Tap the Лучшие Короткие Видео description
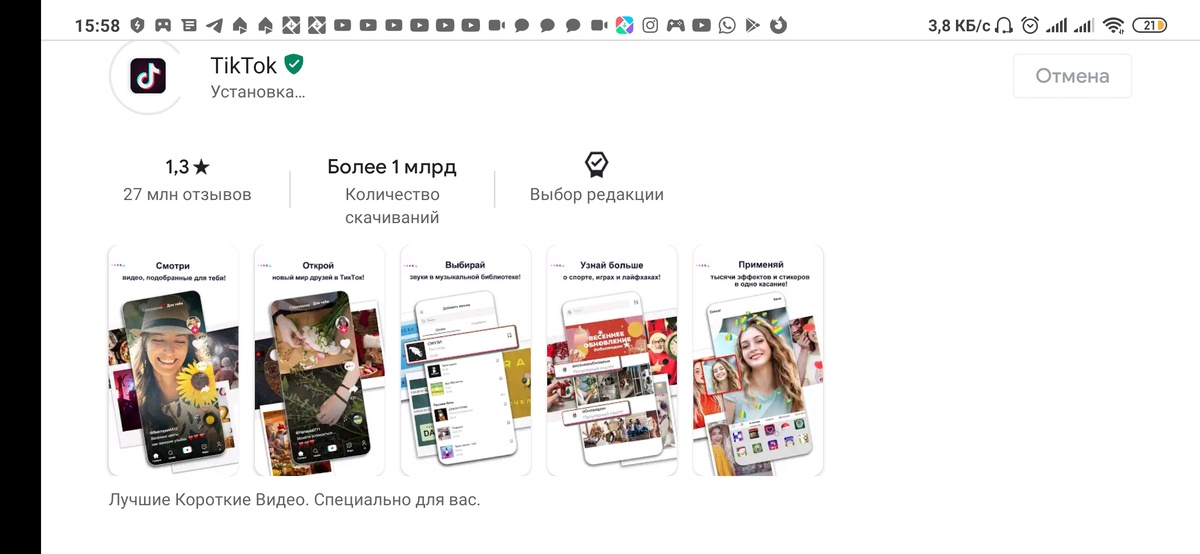1200x554 pixels. (294, 498)
